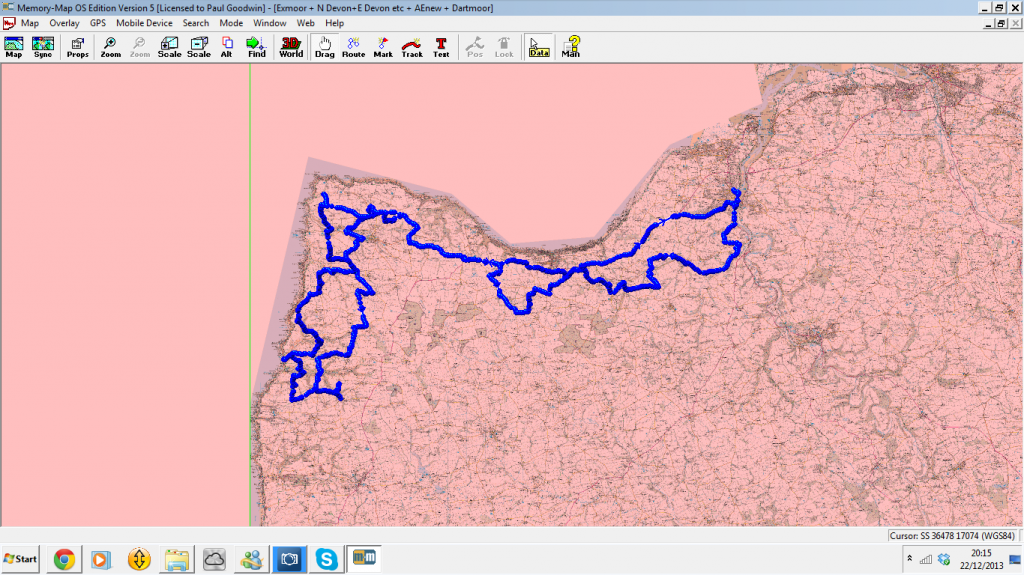This screenshot has width=1024, height=575.
Task: Click the Windows Start button
Action: 21,558
